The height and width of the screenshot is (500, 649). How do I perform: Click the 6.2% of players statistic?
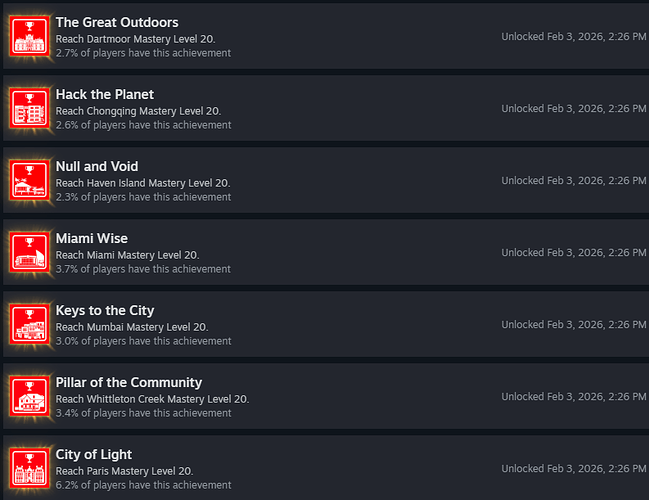pos(143,485)
